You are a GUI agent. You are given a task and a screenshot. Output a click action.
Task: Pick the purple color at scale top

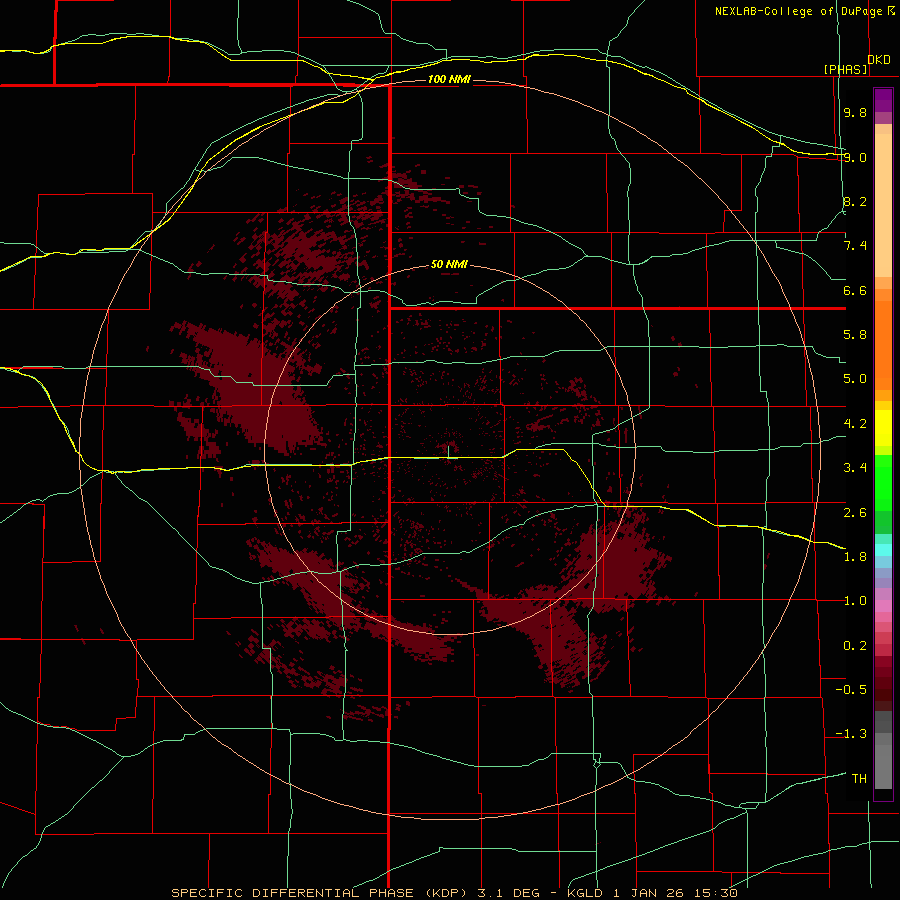pyautogui.click(x=883, y=100)
